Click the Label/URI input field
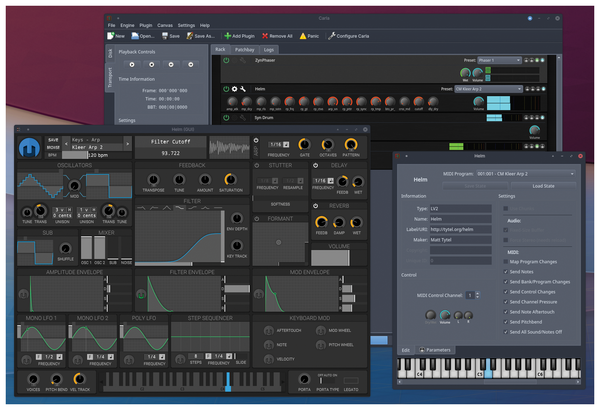Image resolution: width=600 pixels, height=410 pixels. [460, 229]
